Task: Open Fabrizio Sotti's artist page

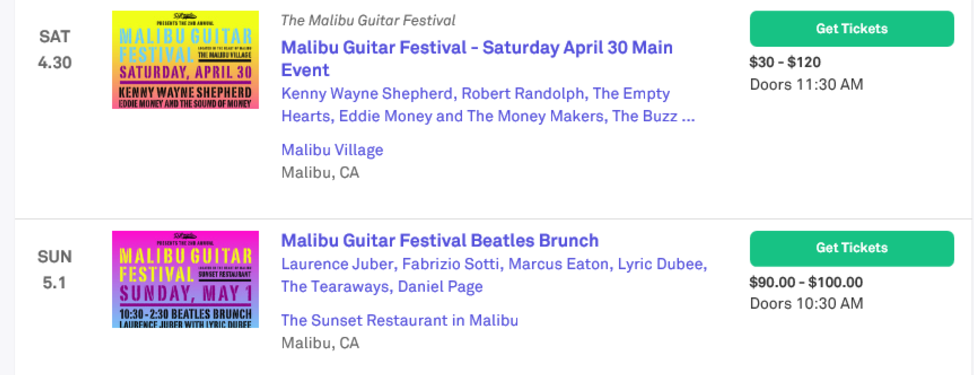Action: point(452,264)
